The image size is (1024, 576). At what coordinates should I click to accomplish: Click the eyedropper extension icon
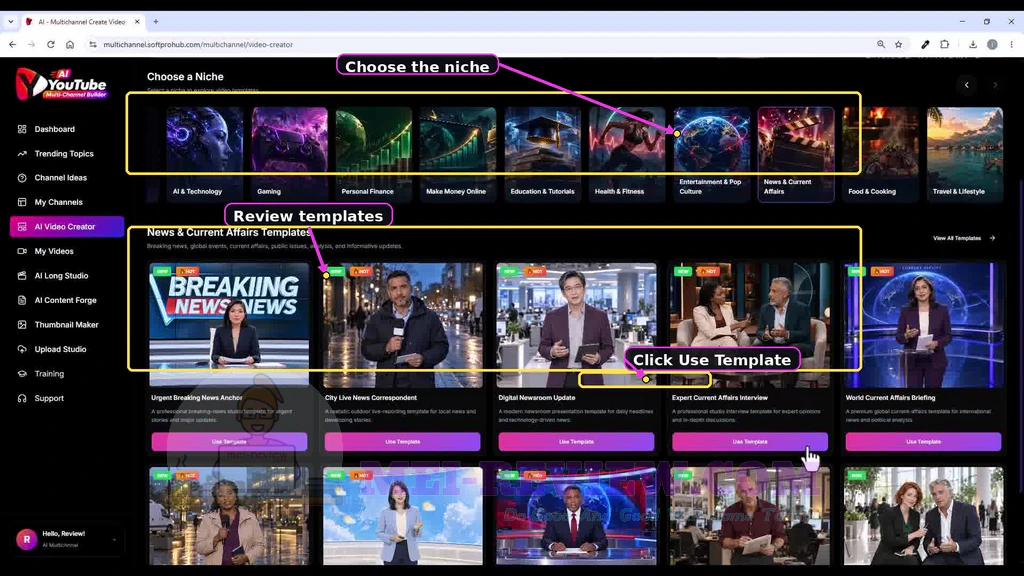point(925,44)
